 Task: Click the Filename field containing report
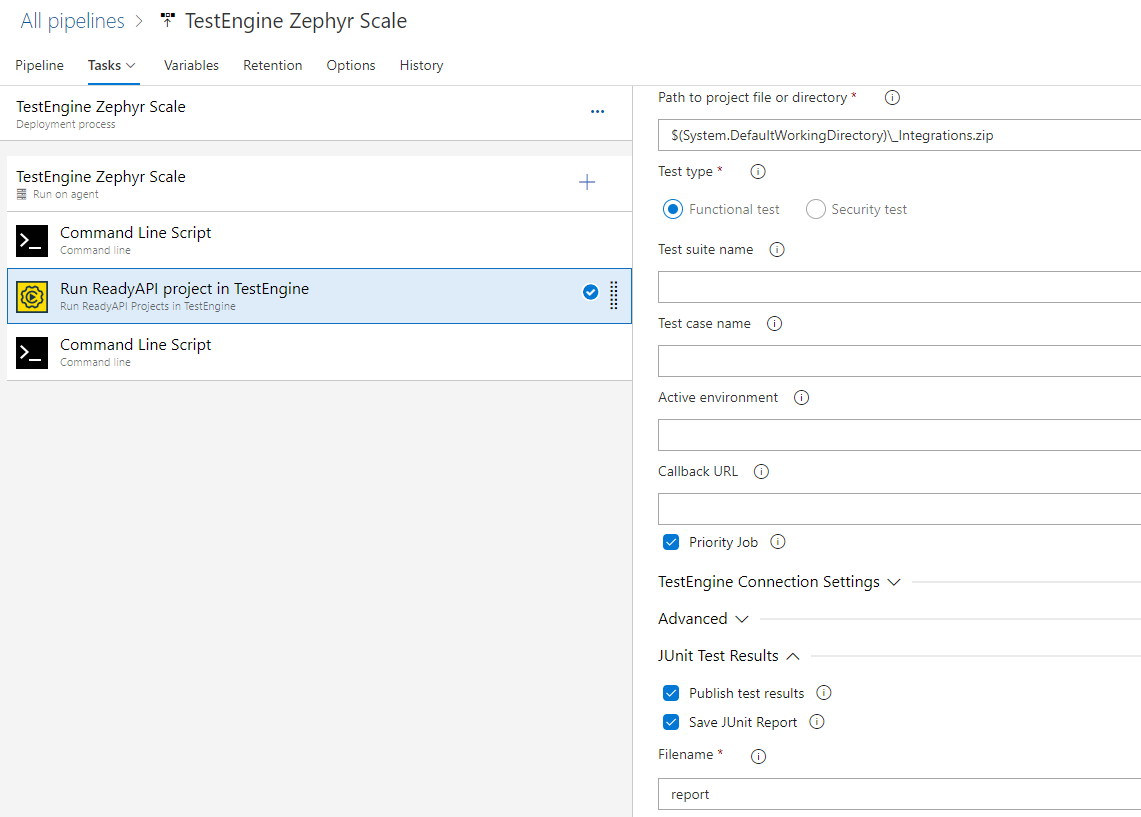[x=850, y=793]
